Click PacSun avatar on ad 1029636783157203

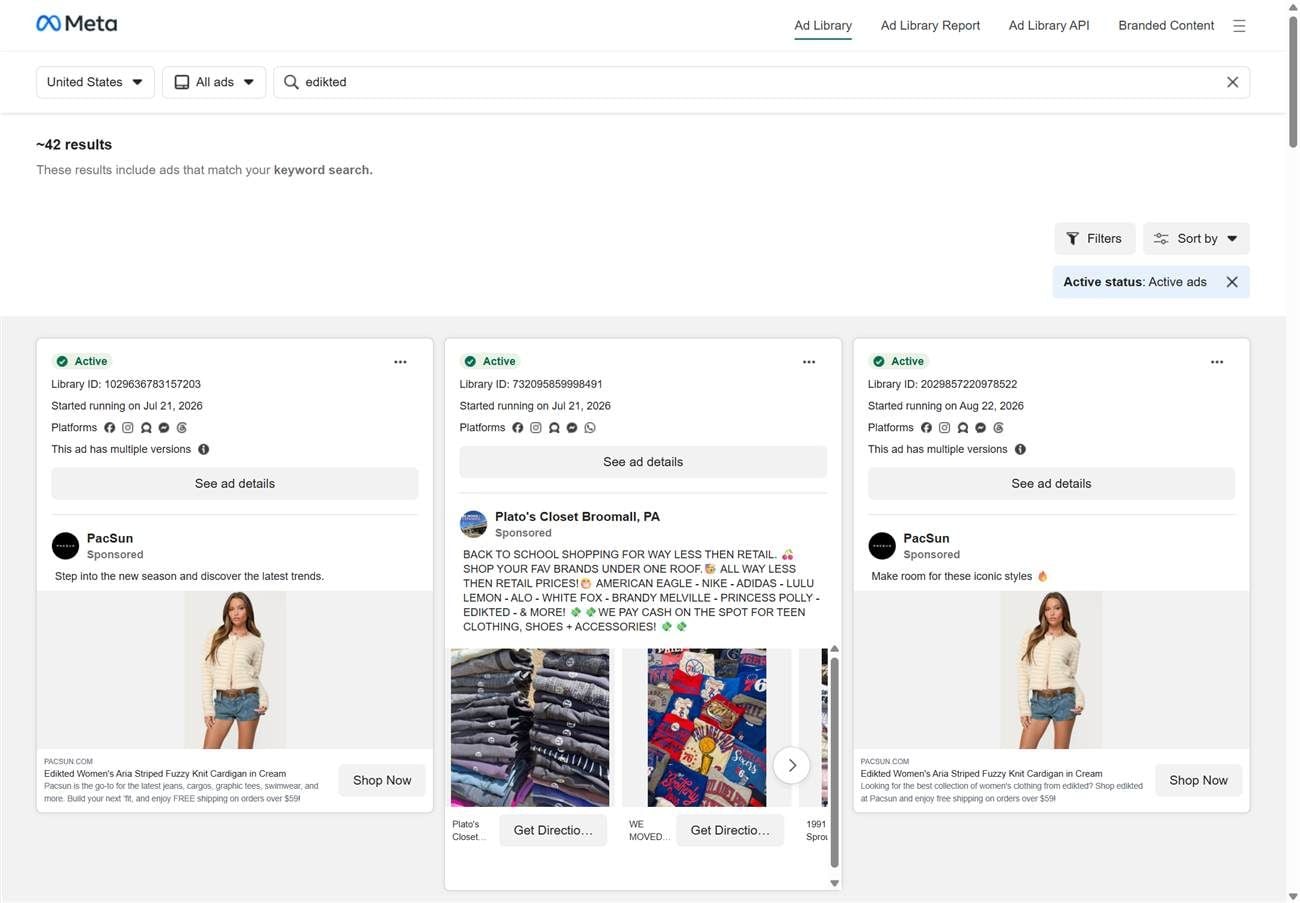tap(65, 546)
